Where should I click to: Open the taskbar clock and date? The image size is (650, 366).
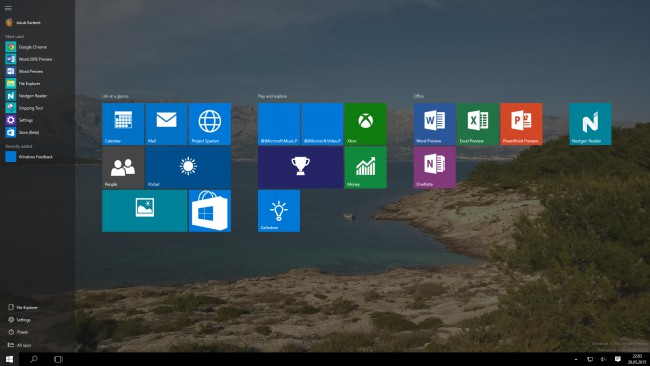click(637, 359)
